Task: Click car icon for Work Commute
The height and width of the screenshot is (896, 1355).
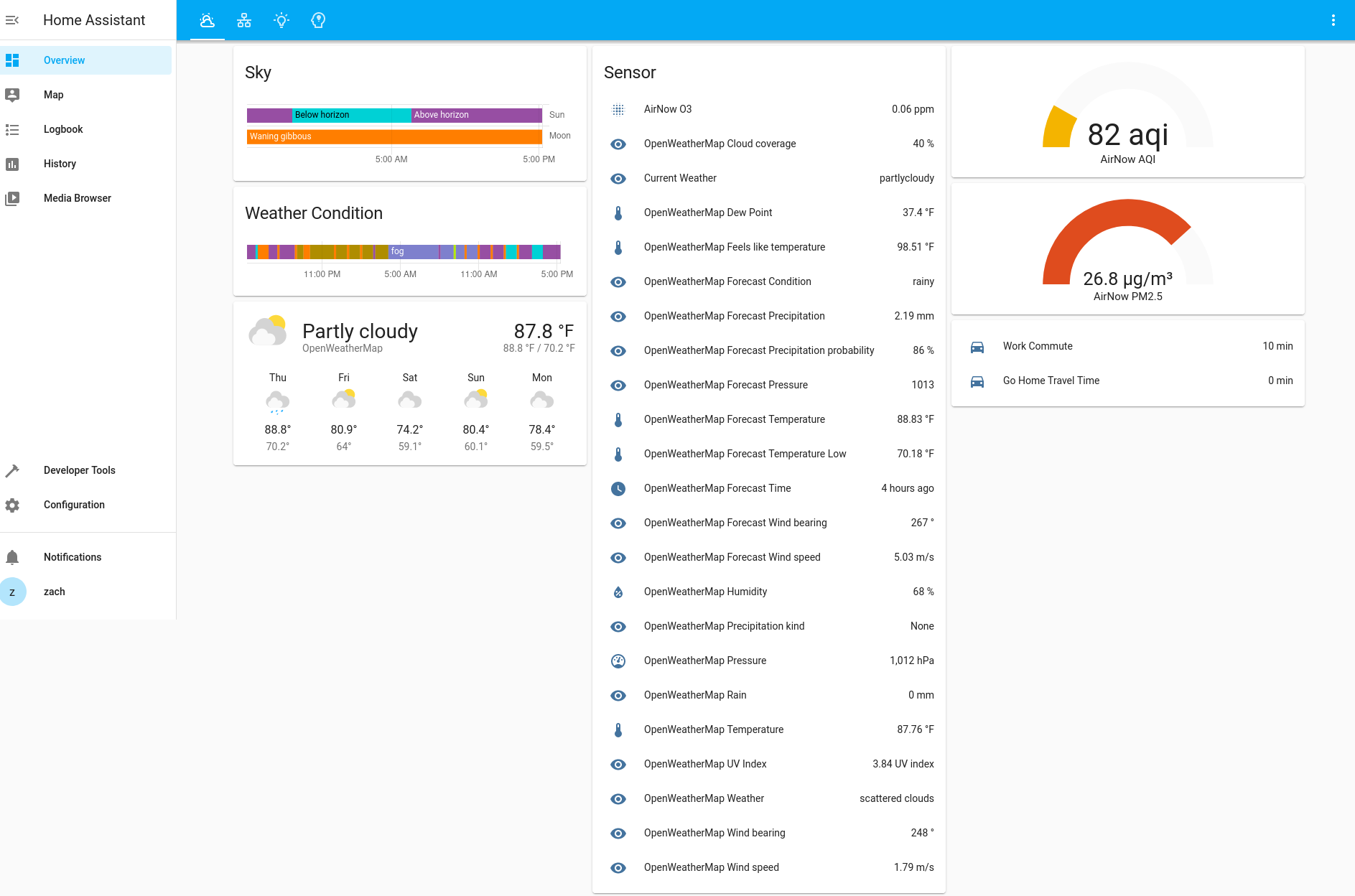Action: [x=977, y=346]
